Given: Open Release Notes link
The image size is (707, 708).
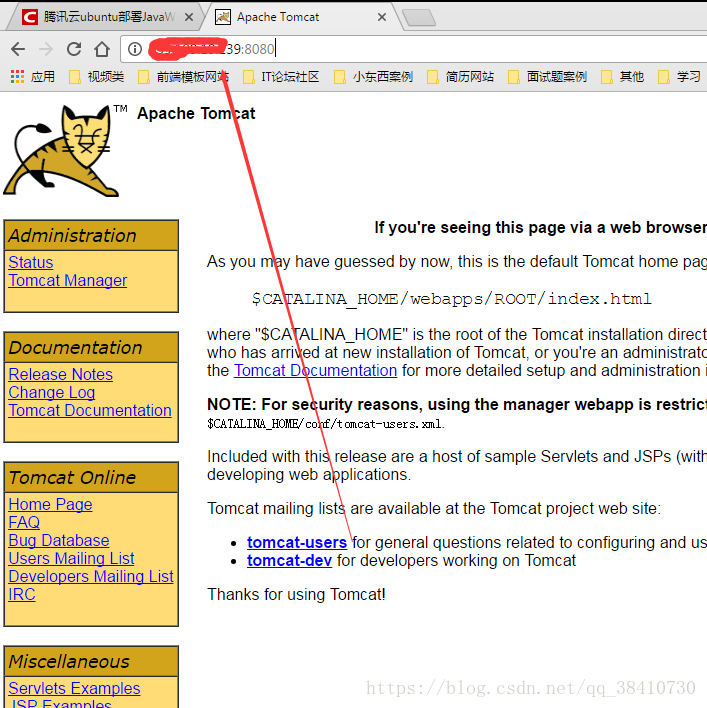Looking at the screenshot, I should pyautogui.click(x=60, y=374).
